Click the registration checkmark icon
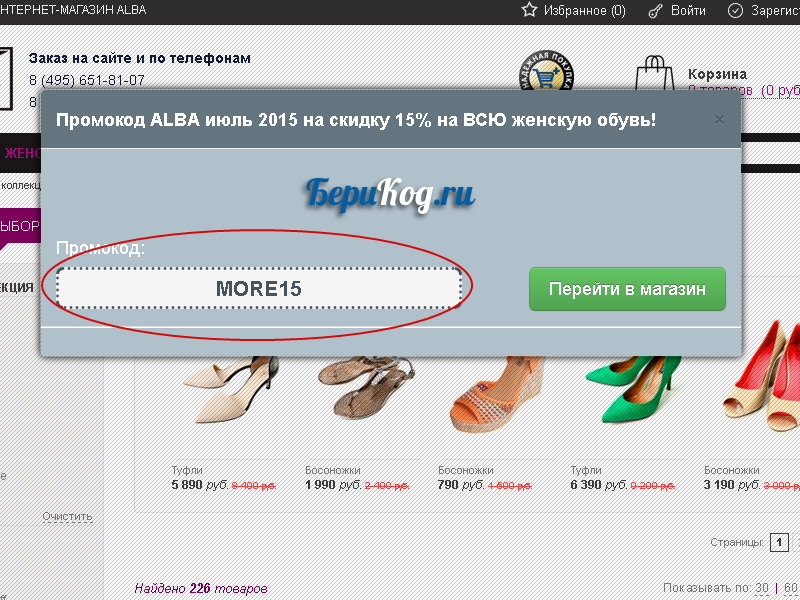The height and width of the screenshot is (600, 800). pos(735,11)
